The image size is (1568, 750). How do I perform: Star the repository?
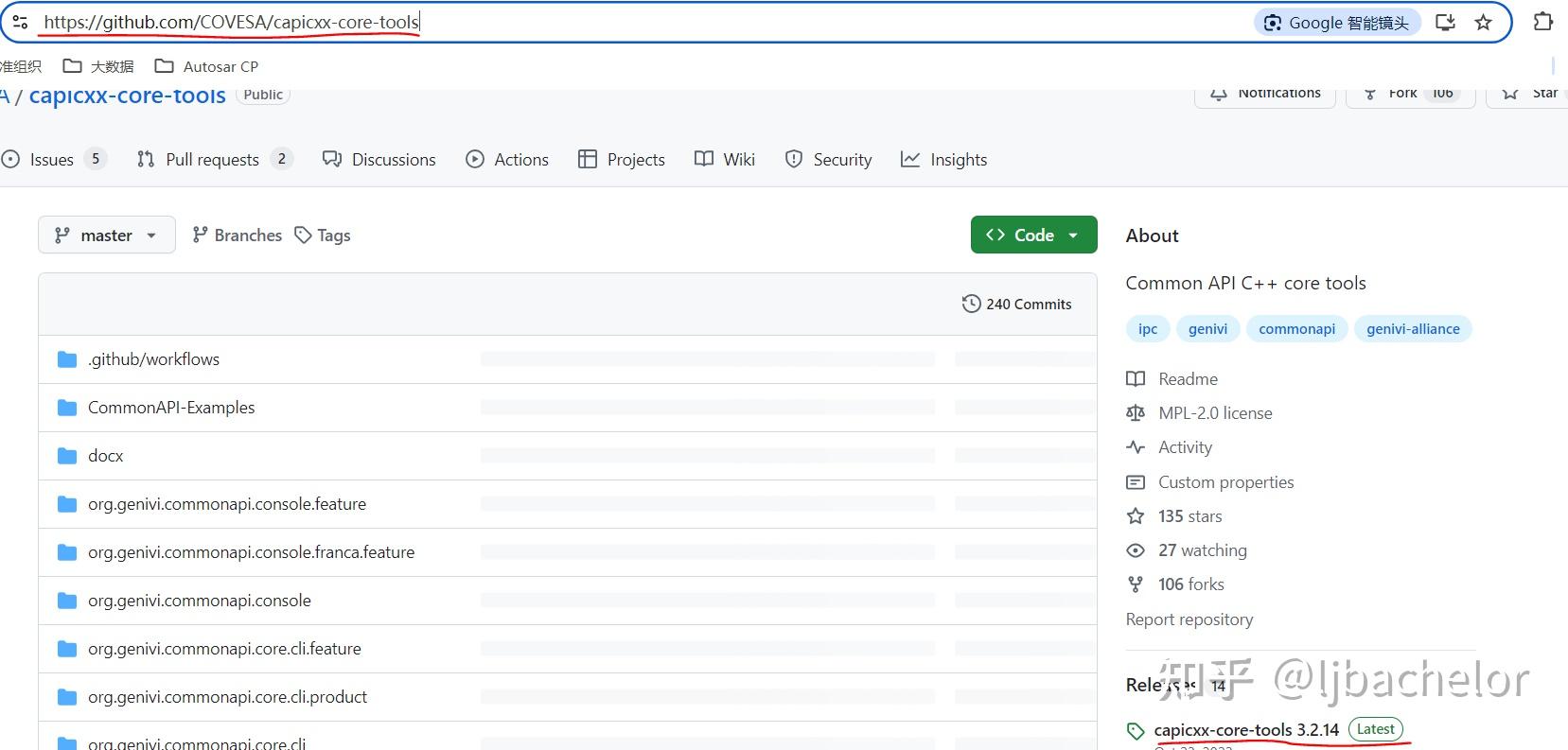tap(1528, 95)
